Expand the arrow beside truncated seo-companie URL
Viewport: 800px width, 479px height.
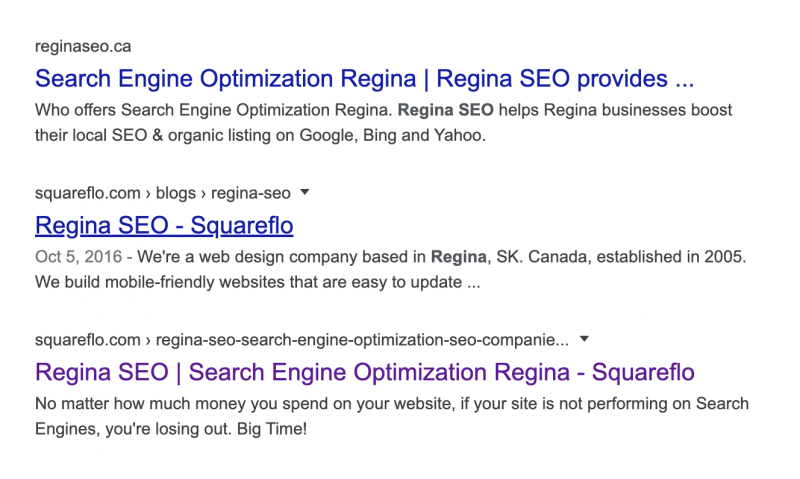(x=585, y=339)
